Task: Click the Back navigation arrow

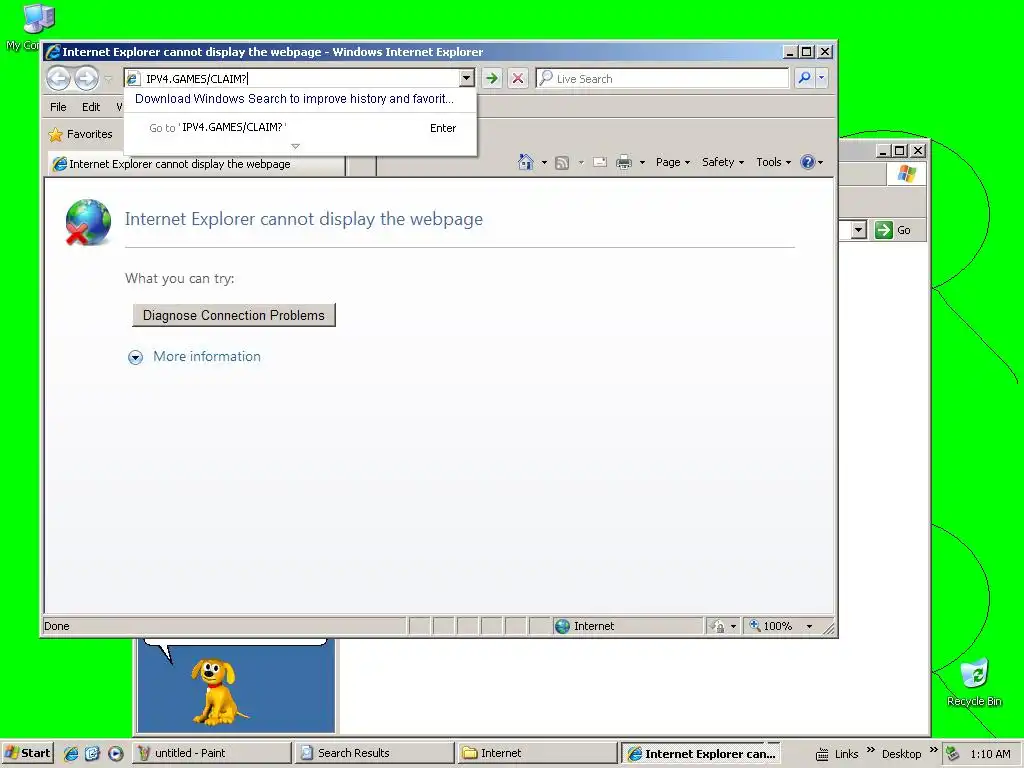Action: [58, 79]
